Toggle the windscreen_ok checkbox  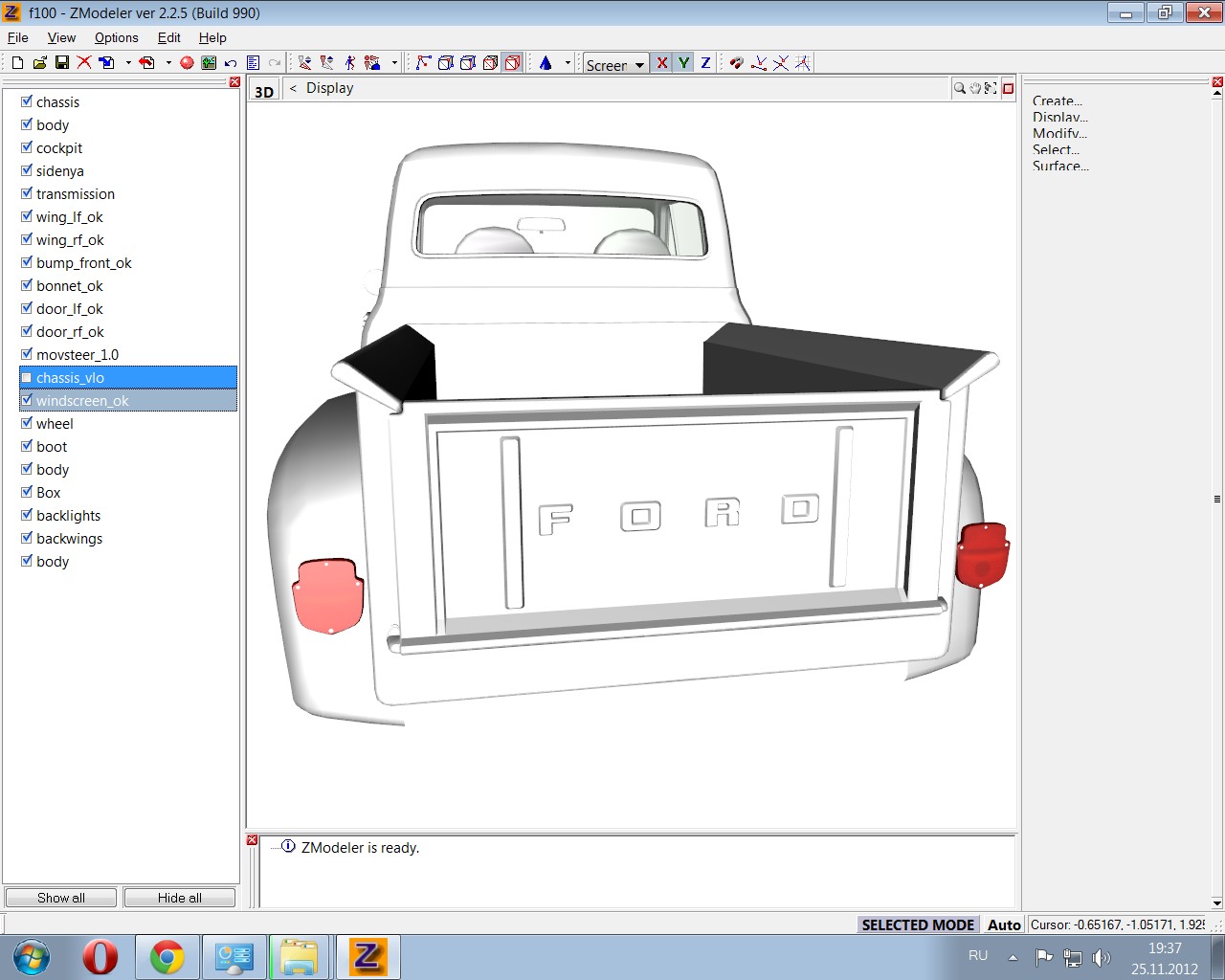[x=27, y=400]
